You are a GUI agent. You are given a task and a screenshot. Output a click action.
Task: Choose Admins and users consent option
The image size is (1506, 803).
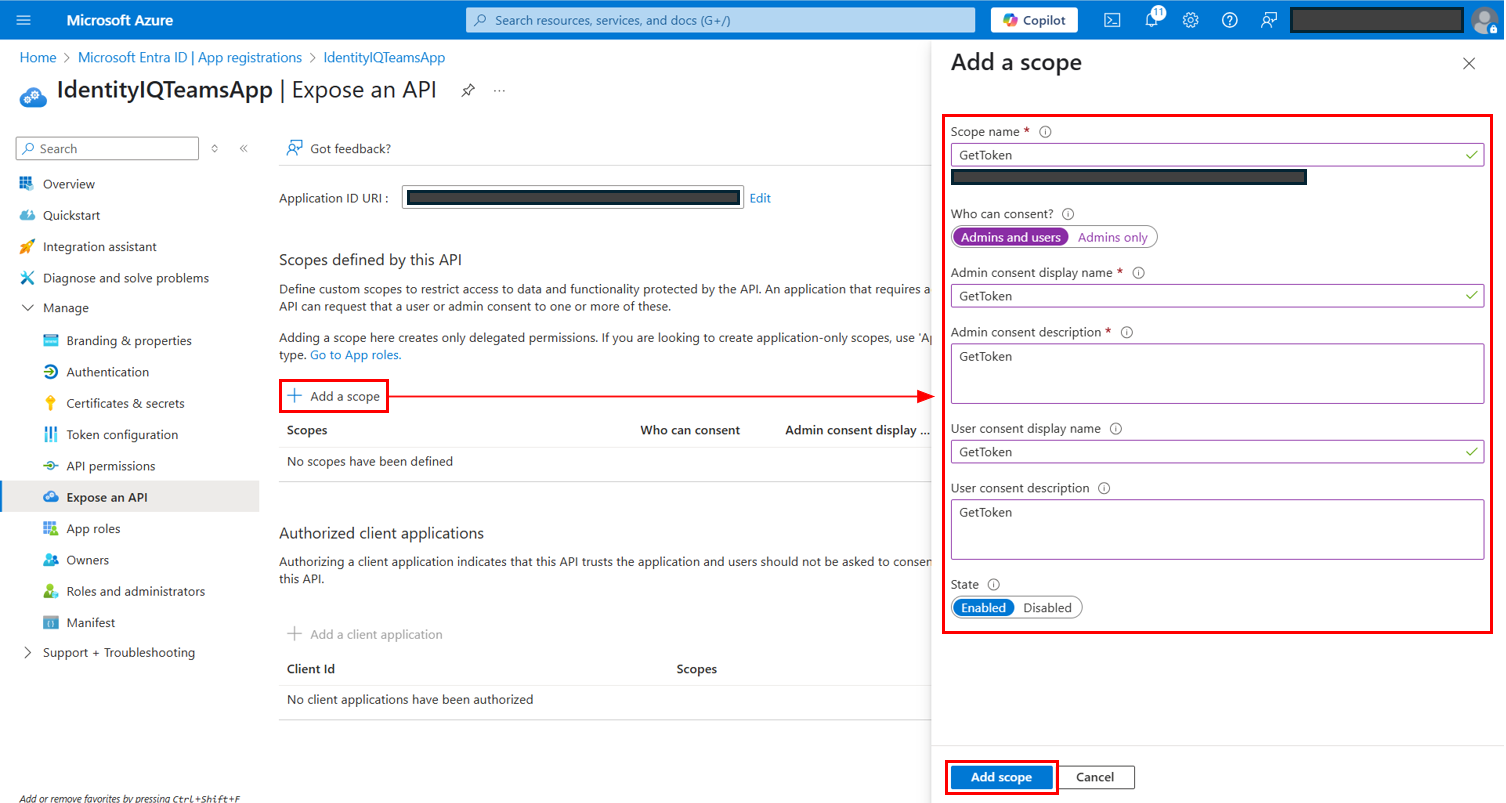(1010, 237)
